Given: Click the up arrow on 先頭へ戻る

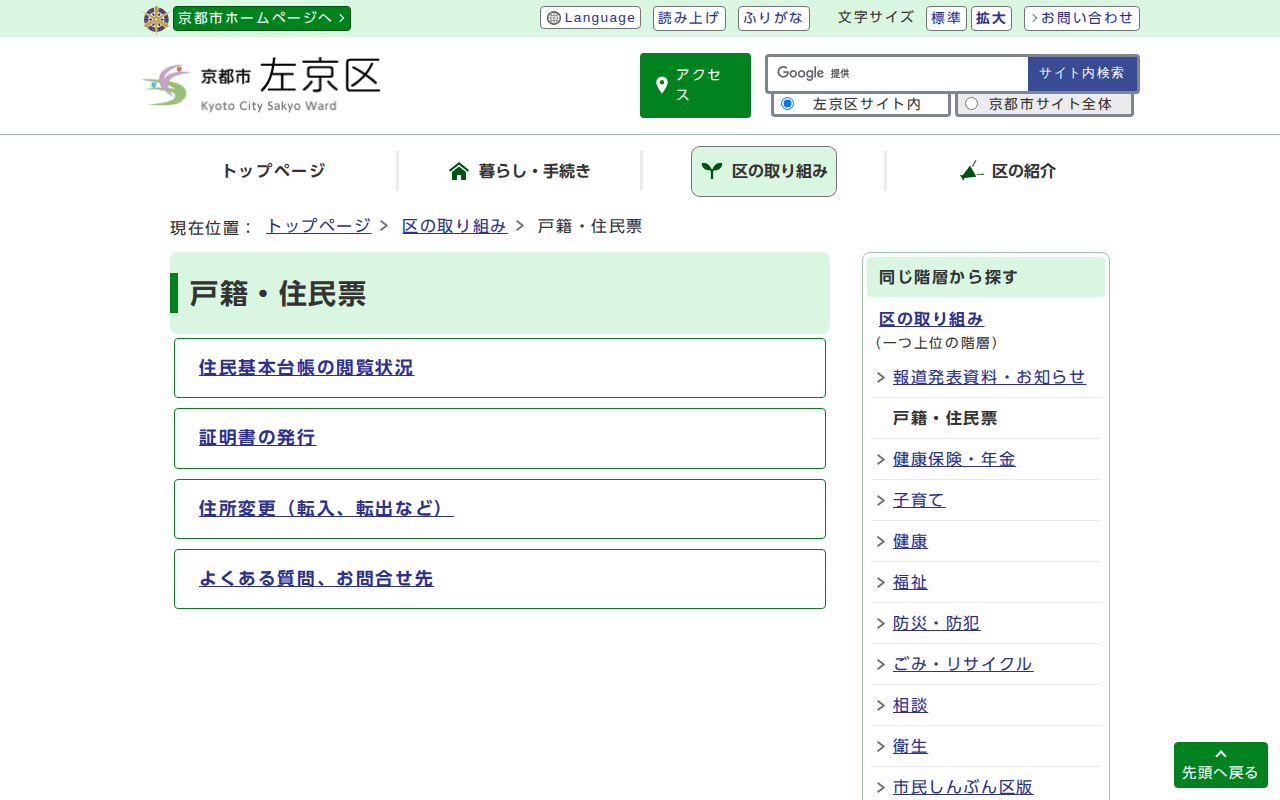Looking at the screenshot, I should [x=1220, y=754].
